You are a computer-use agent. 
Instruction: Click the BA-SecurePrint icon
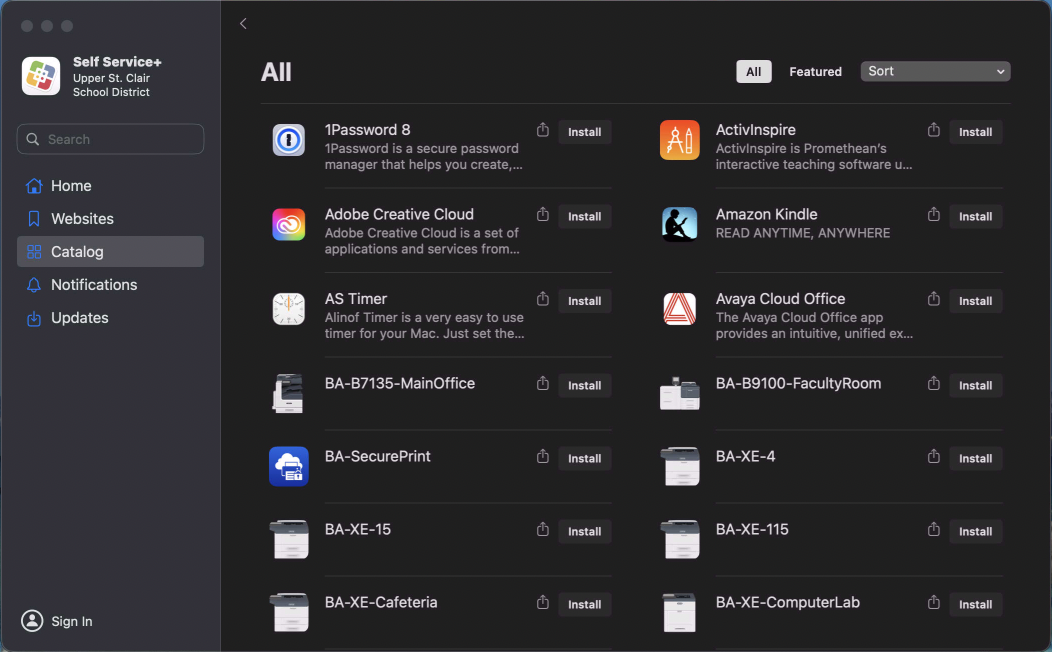coord(289,466)
